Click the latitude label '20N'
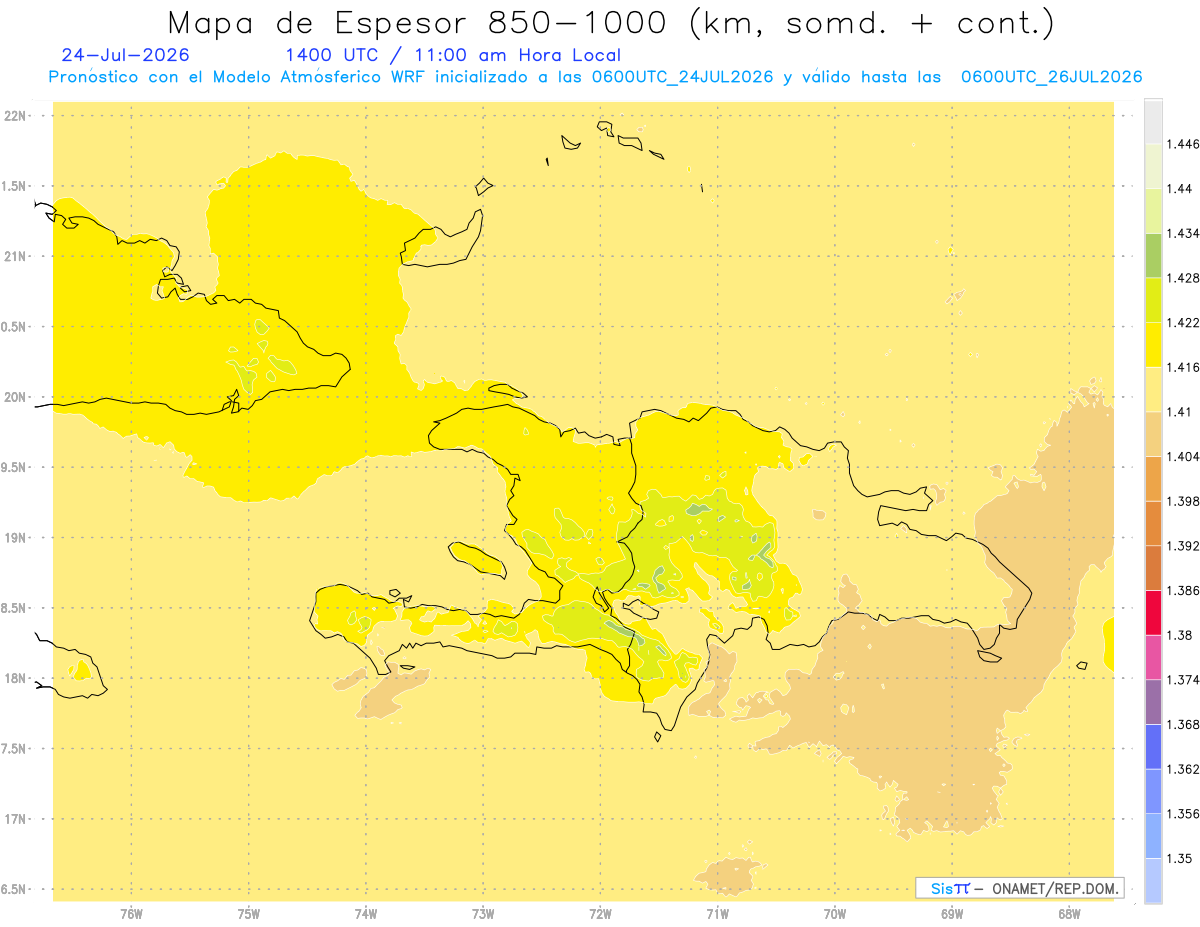Screen dimensions: 1200x927 click(15, 397)
